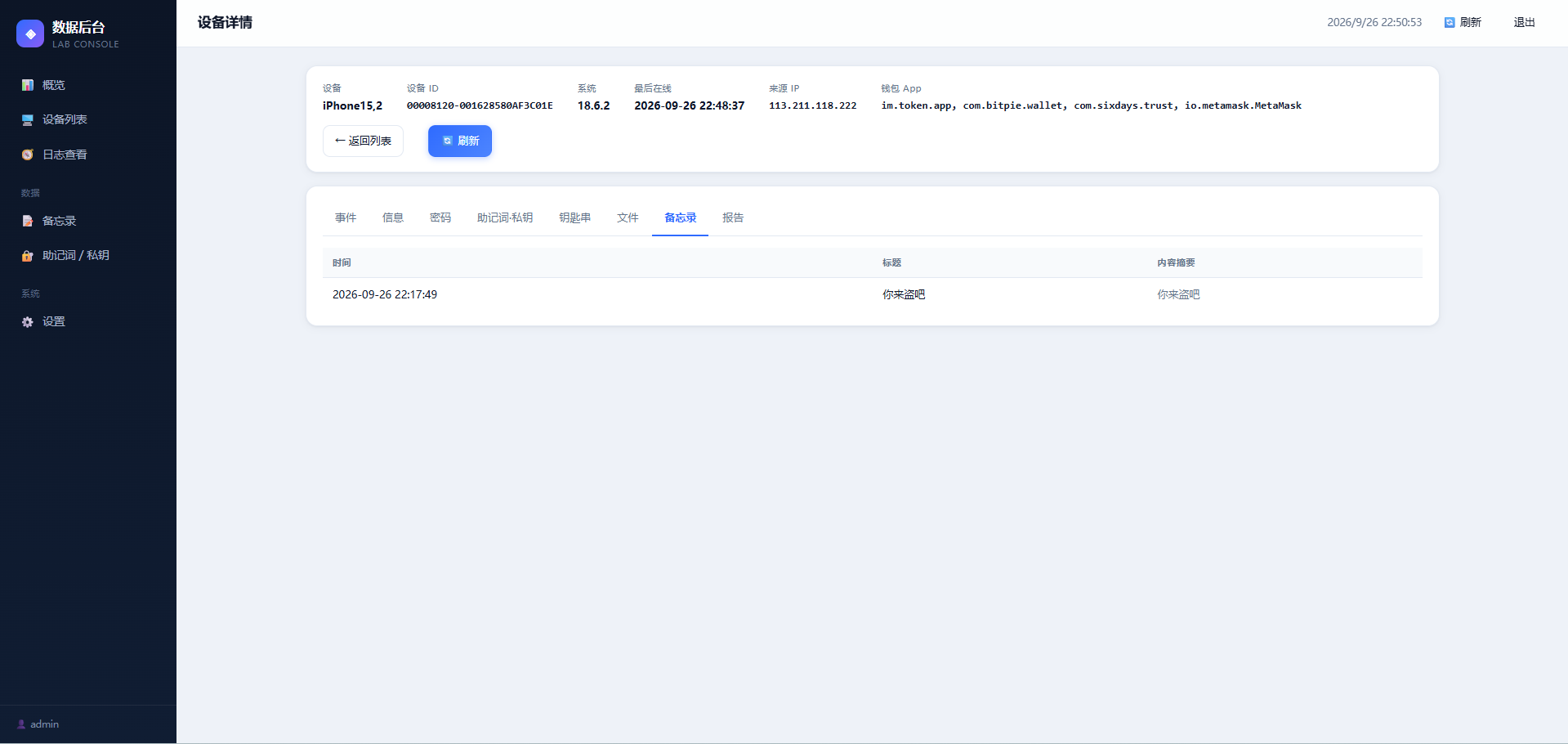
Task: Click 退出 to log out
Action: coord(1524,22)
